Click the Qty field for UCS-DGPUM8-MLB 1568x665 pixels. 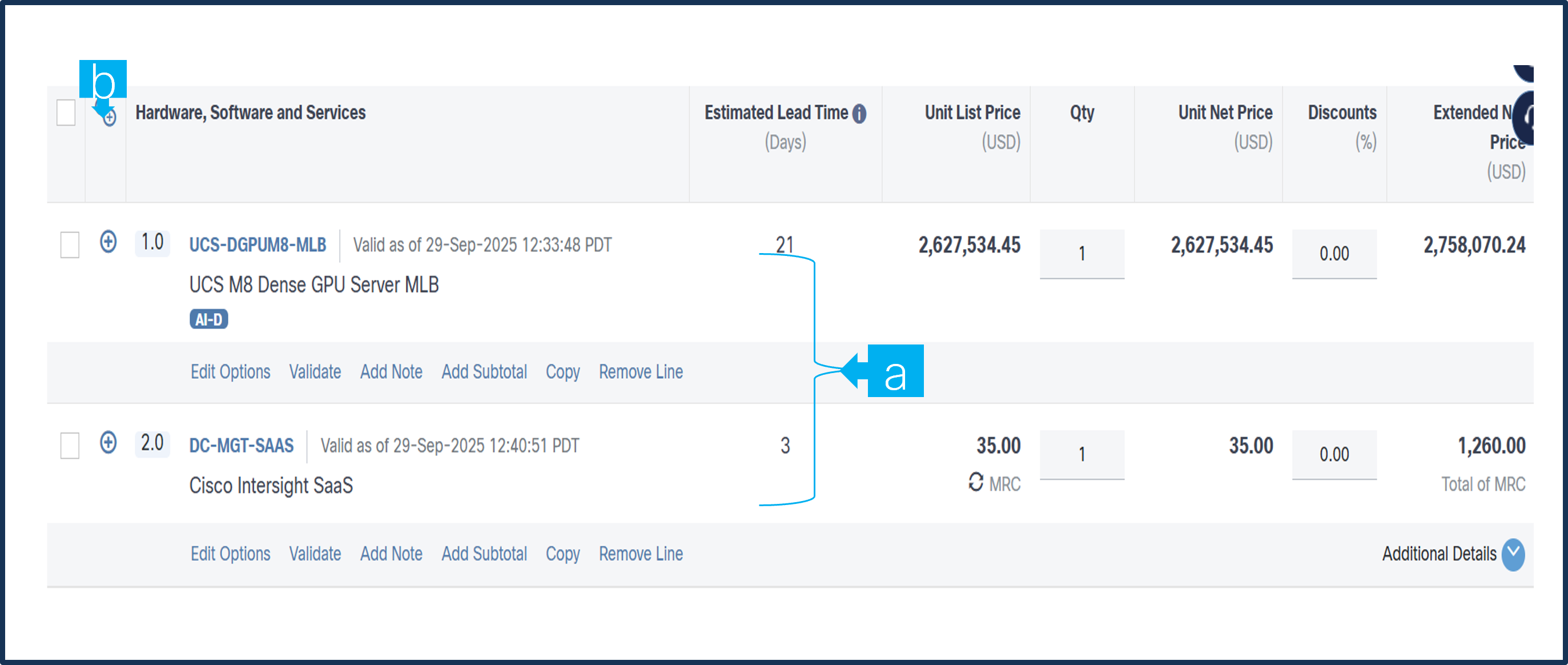click(x=1081, y=253)
